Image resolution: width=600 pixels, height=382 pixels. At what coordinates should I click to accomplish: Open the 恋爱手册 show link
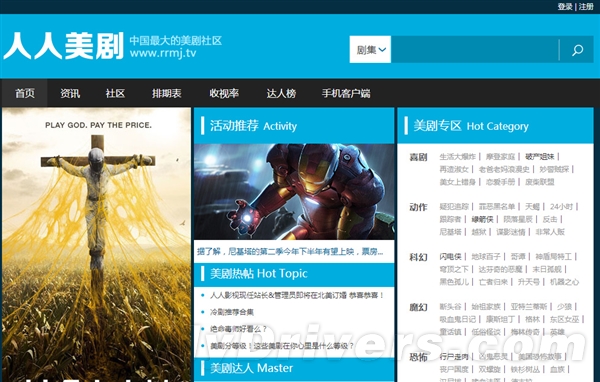501,182
